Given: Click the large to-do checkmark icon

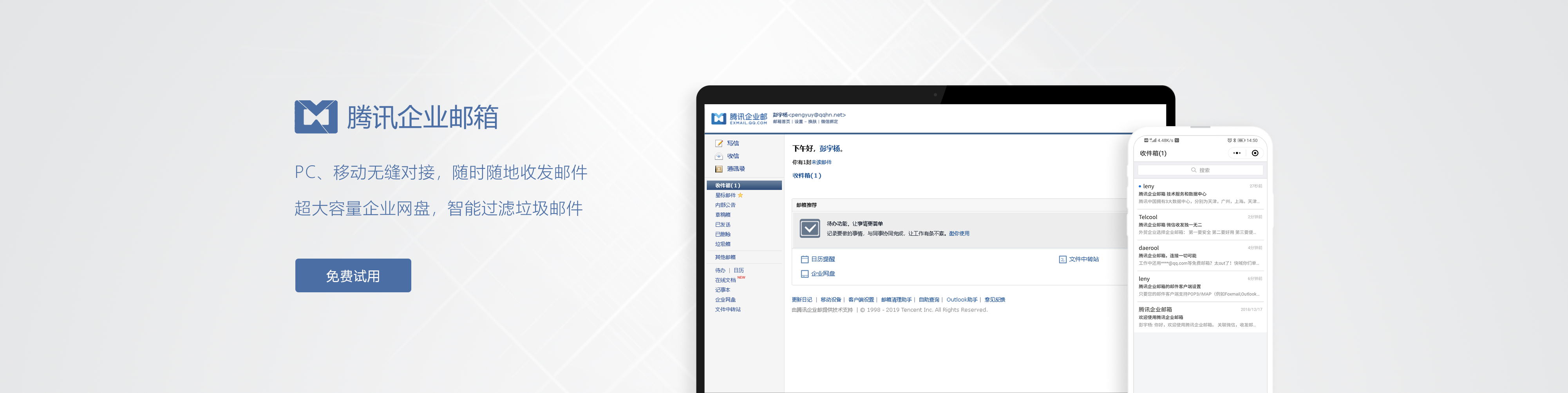Looking at the screenshot, I should (x=810, y=228).
